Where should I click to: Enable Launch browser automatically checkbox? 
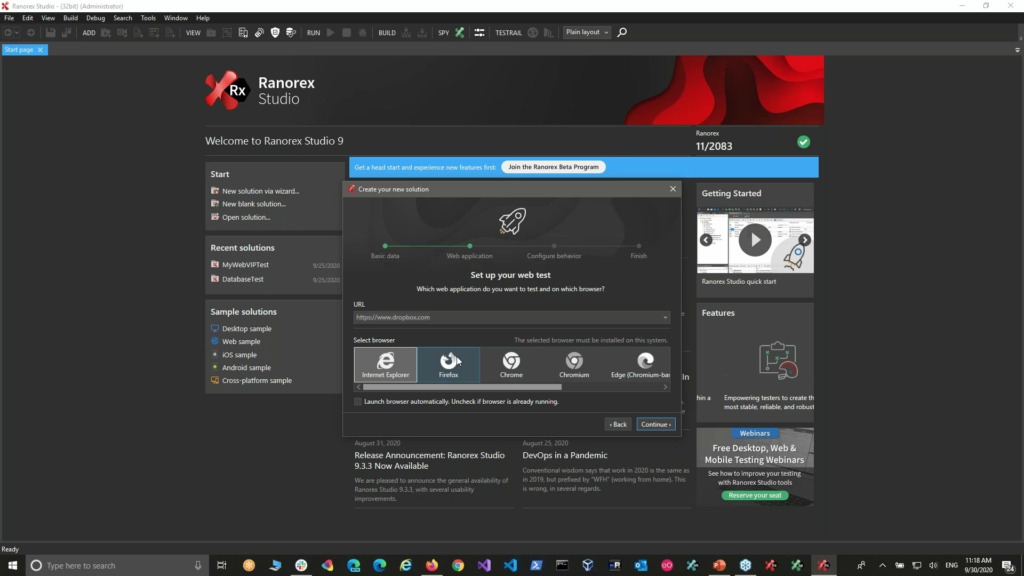point(358,402)
